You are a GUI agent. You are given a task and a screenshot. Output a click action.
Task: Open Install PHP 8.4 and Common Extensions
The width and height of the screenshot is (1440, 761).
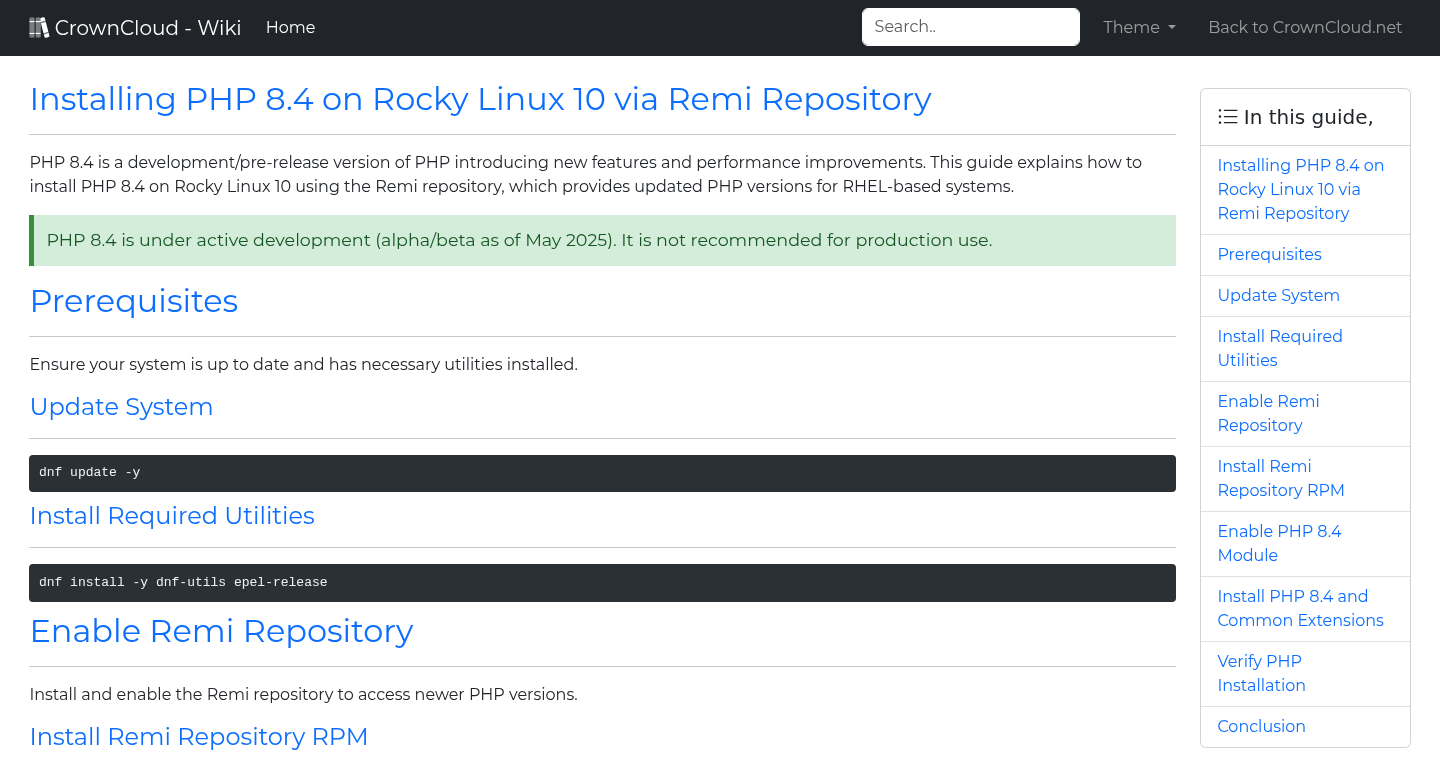point(1300,608)
